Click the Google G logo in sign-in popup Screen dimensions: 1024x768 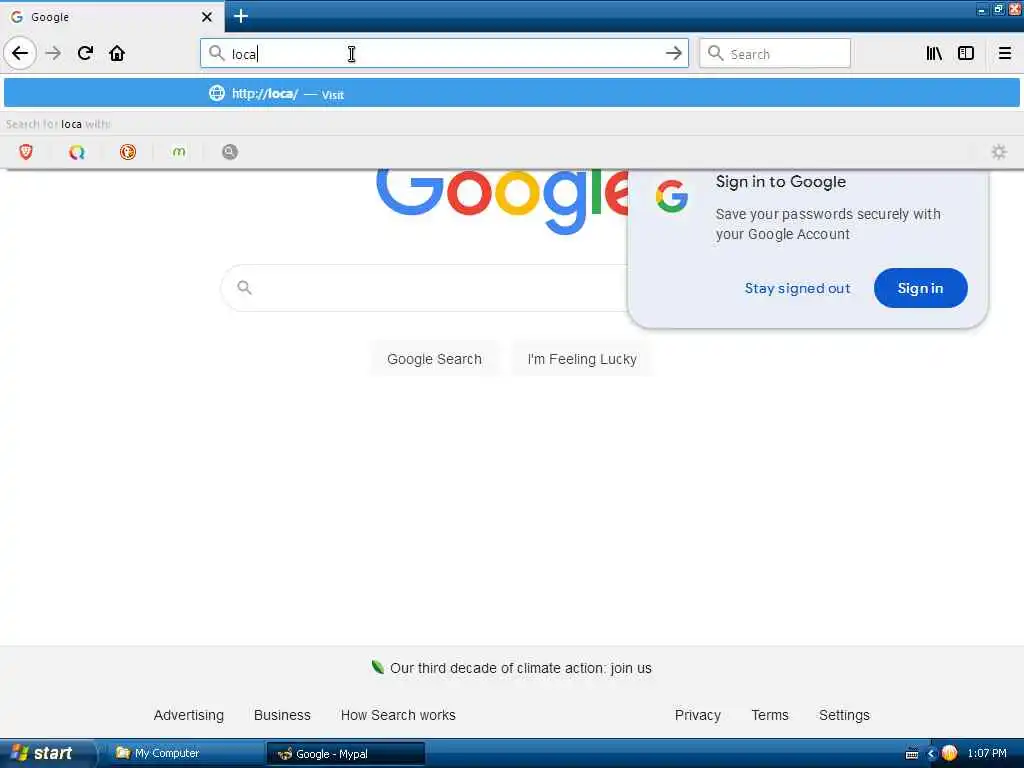coord(671,197)
